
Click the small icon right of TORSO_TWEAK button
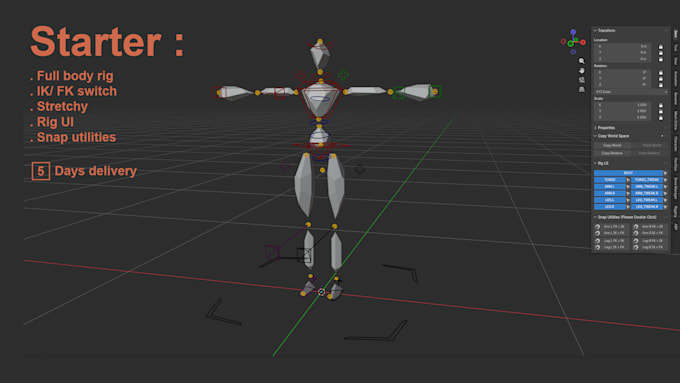(665, 180)
